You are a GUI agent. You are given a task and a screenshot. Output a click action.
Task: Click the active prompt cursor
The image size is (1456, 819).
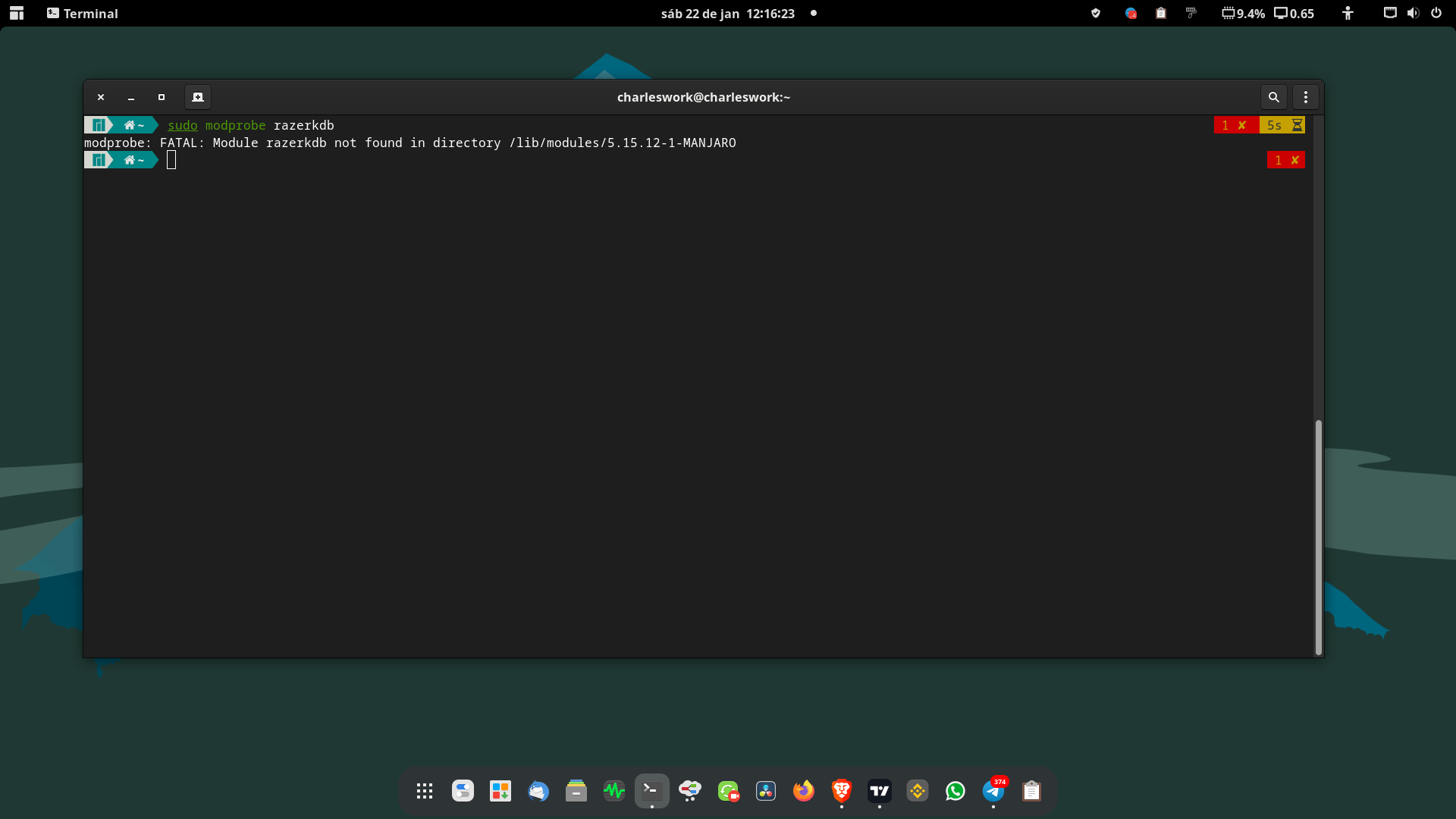[x=171, y=160]
